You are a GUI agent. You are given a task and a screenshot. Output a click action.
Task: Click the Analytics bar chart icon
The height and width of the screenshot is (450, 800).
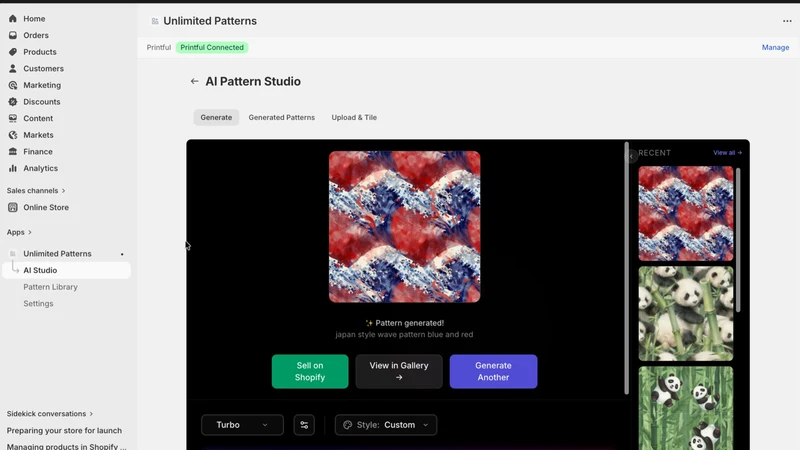pos(13,168)
